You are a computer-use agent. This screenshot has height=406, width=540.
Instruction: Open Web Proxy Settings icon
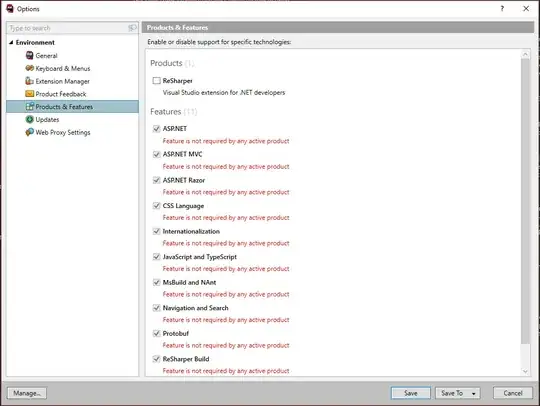(x=30, y=132)
